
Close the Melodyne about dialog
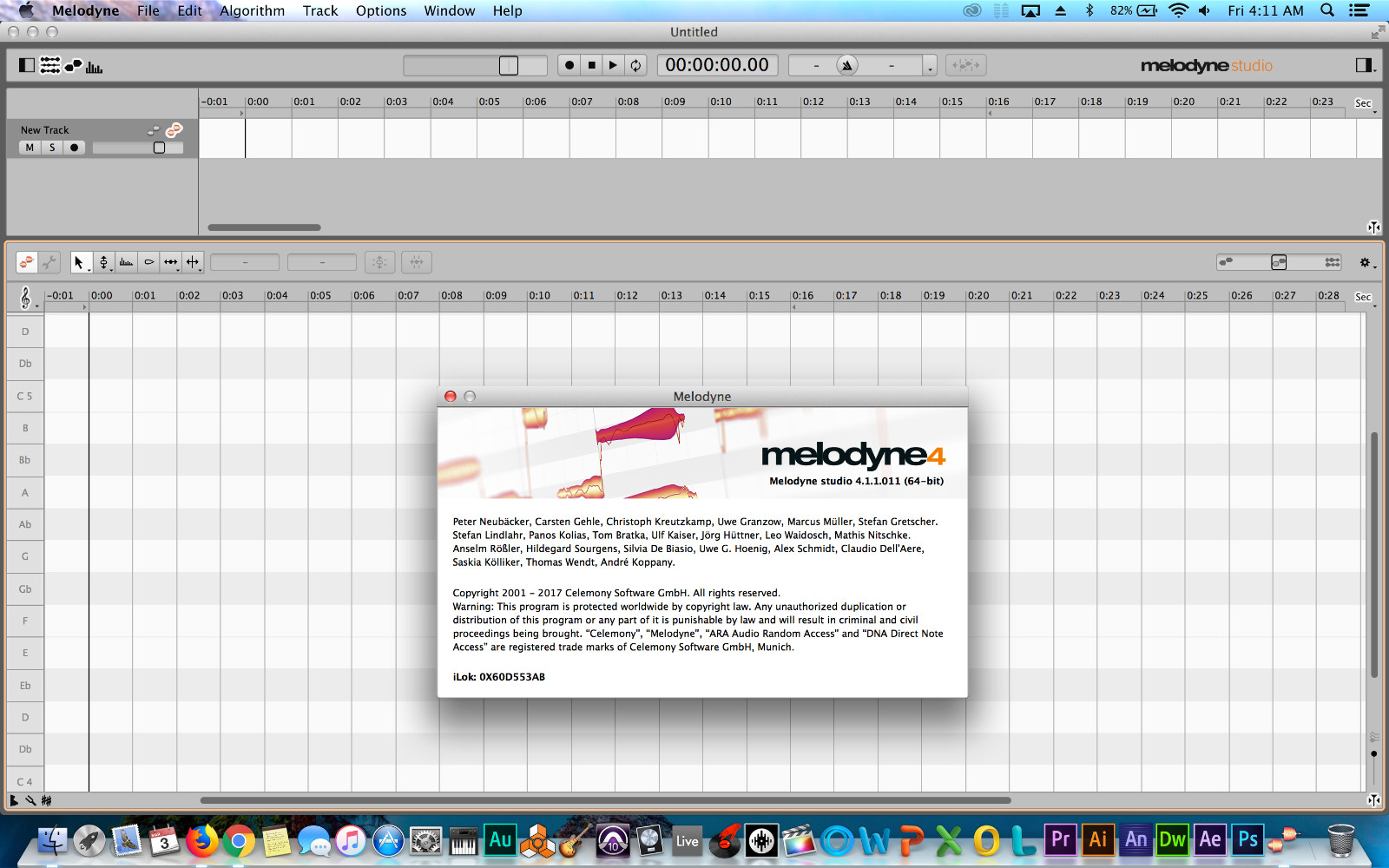(x=451, y=397)
